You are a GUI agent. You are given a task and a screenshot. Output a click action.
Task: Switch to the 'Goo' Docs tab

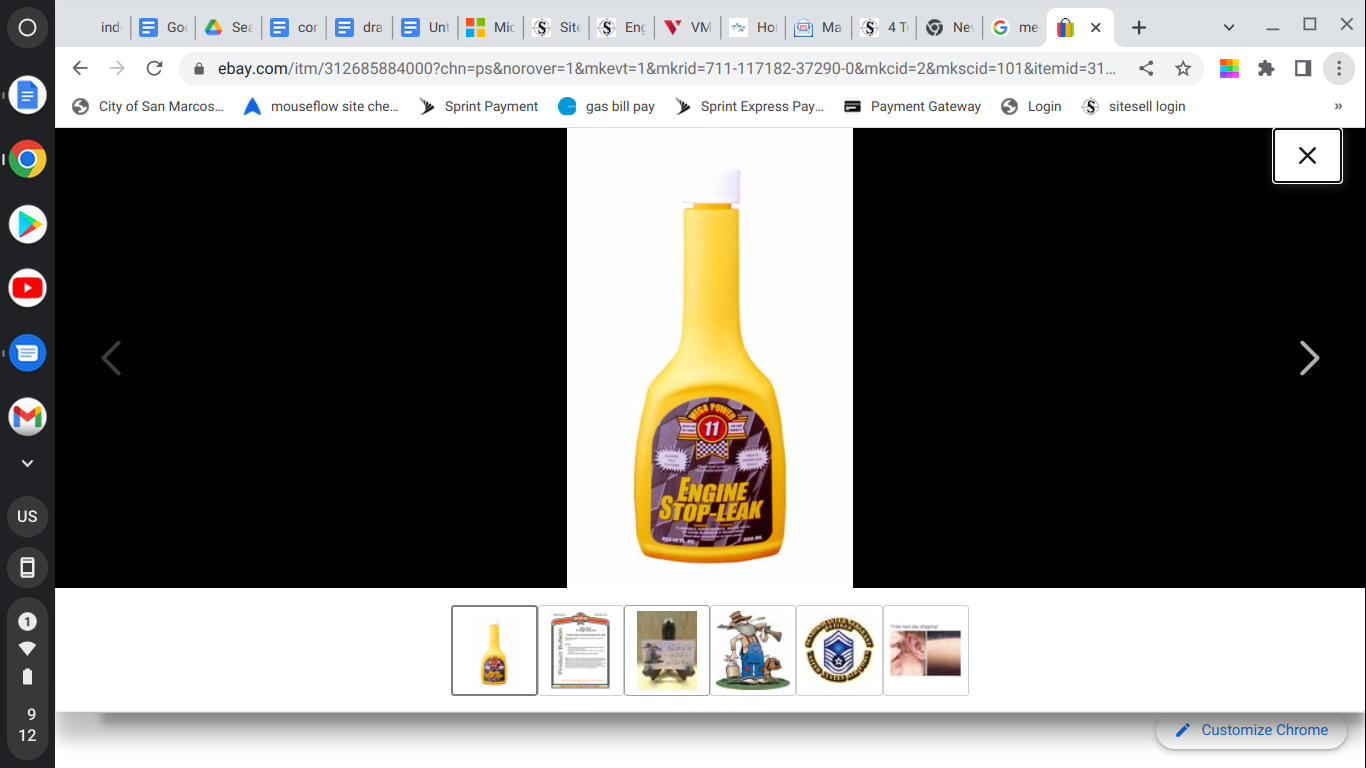click(x=164, y=28)
